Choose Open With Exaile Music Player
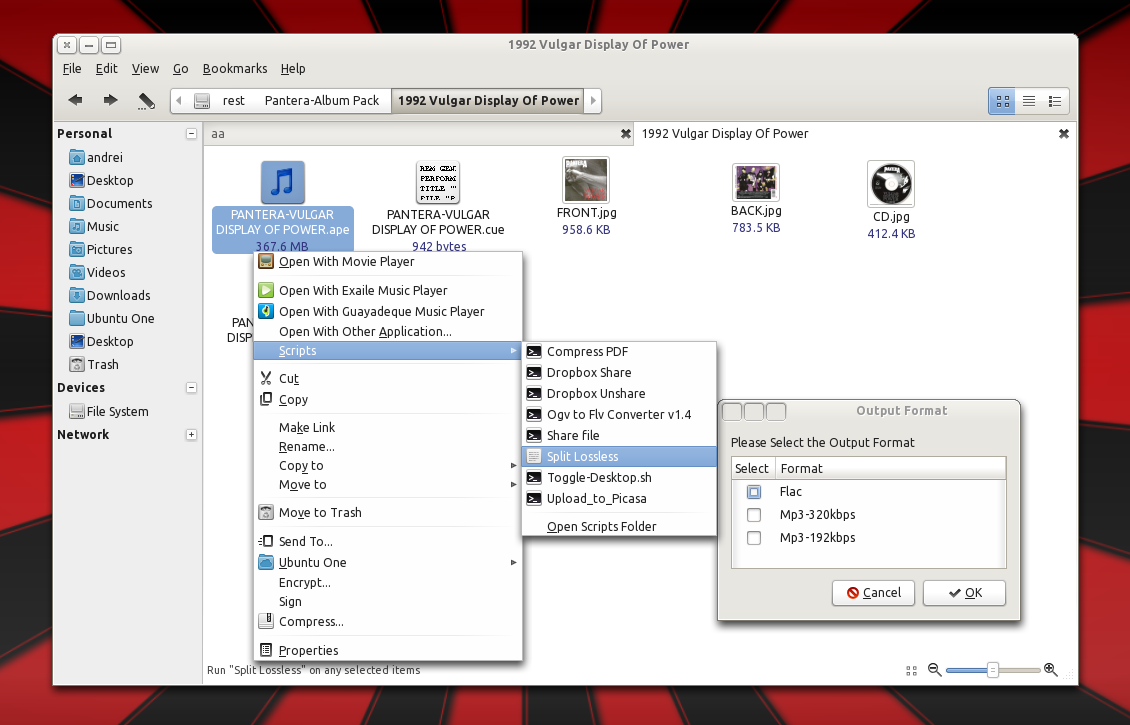 [x=388, y=290]
